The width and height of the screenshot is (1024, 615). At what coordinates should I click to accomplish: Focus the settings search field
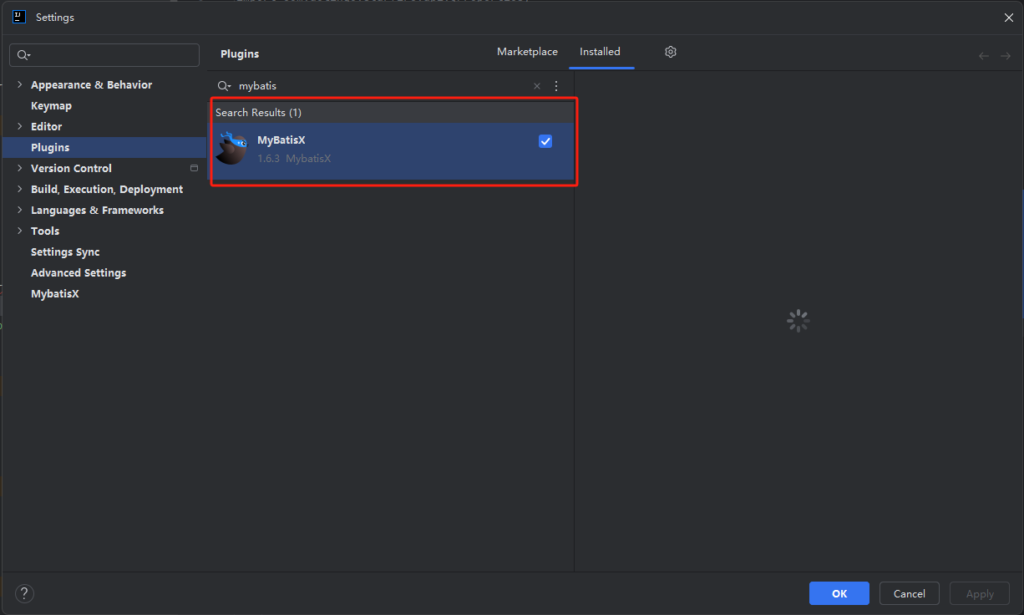[x=104, y=55]
